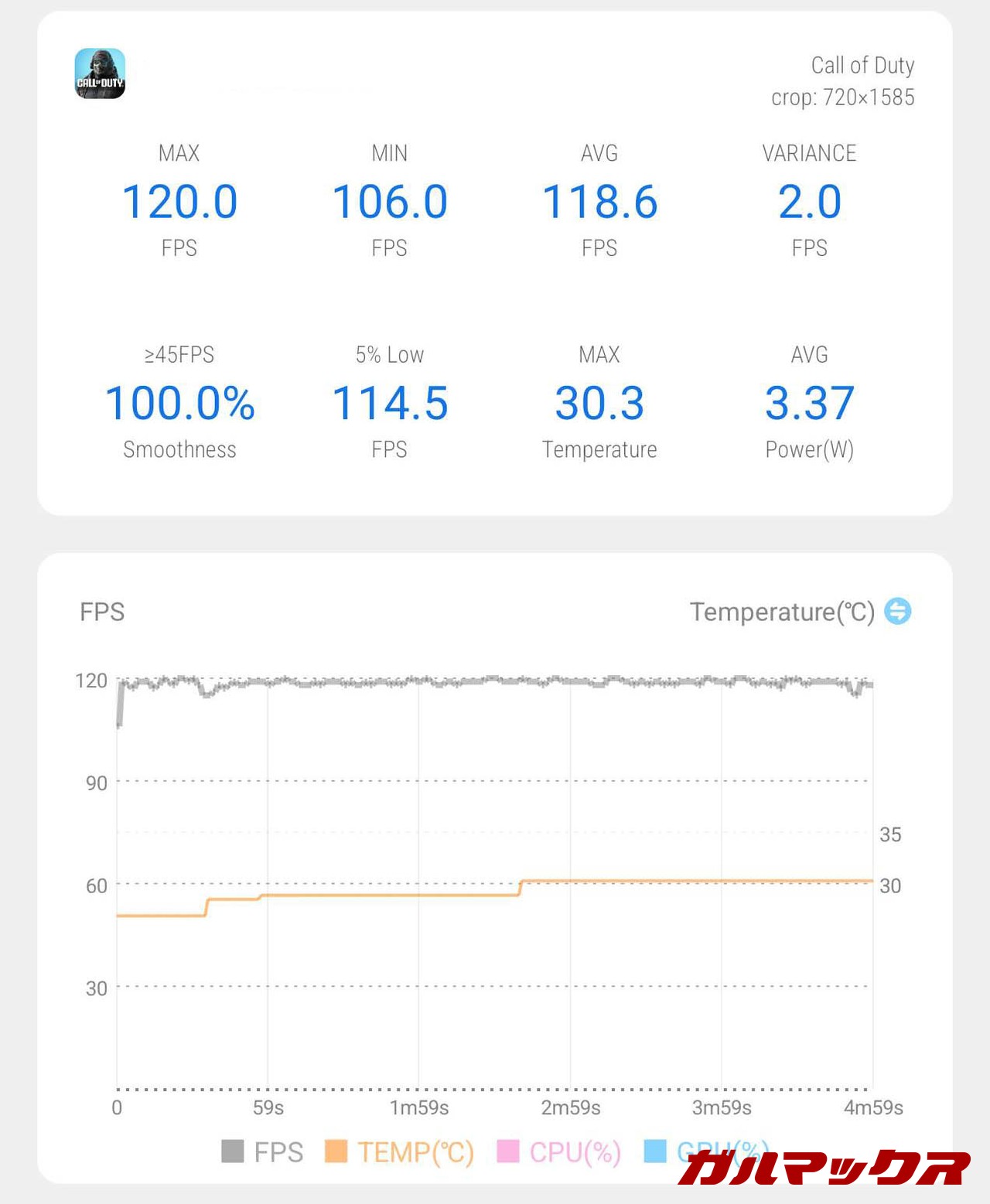Click the blue GPU legend color square
This screenshot has height=1204, width=990.
[655, 1151]
